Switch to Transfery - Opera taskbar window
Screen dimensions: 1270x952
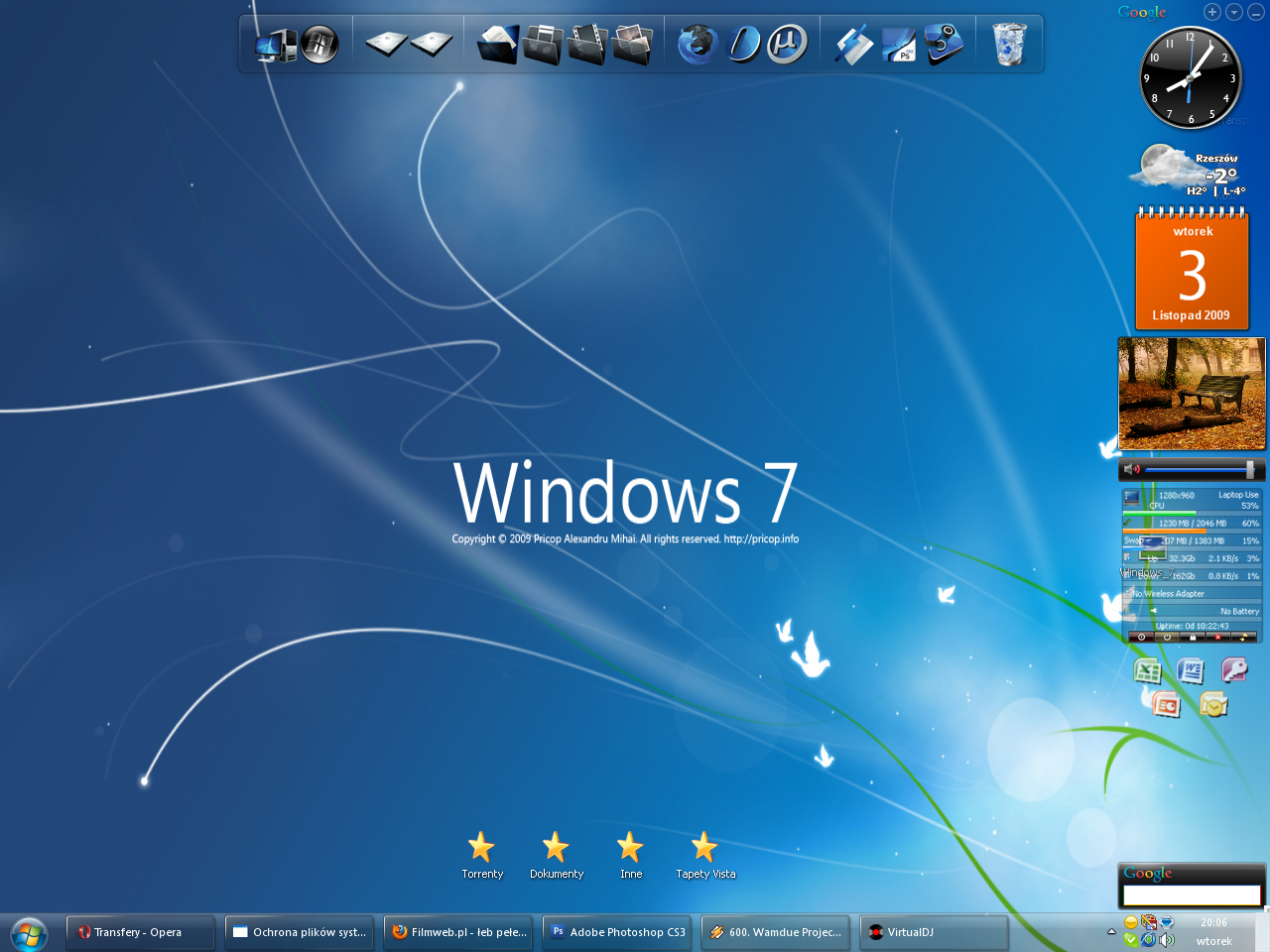[140, 932]
